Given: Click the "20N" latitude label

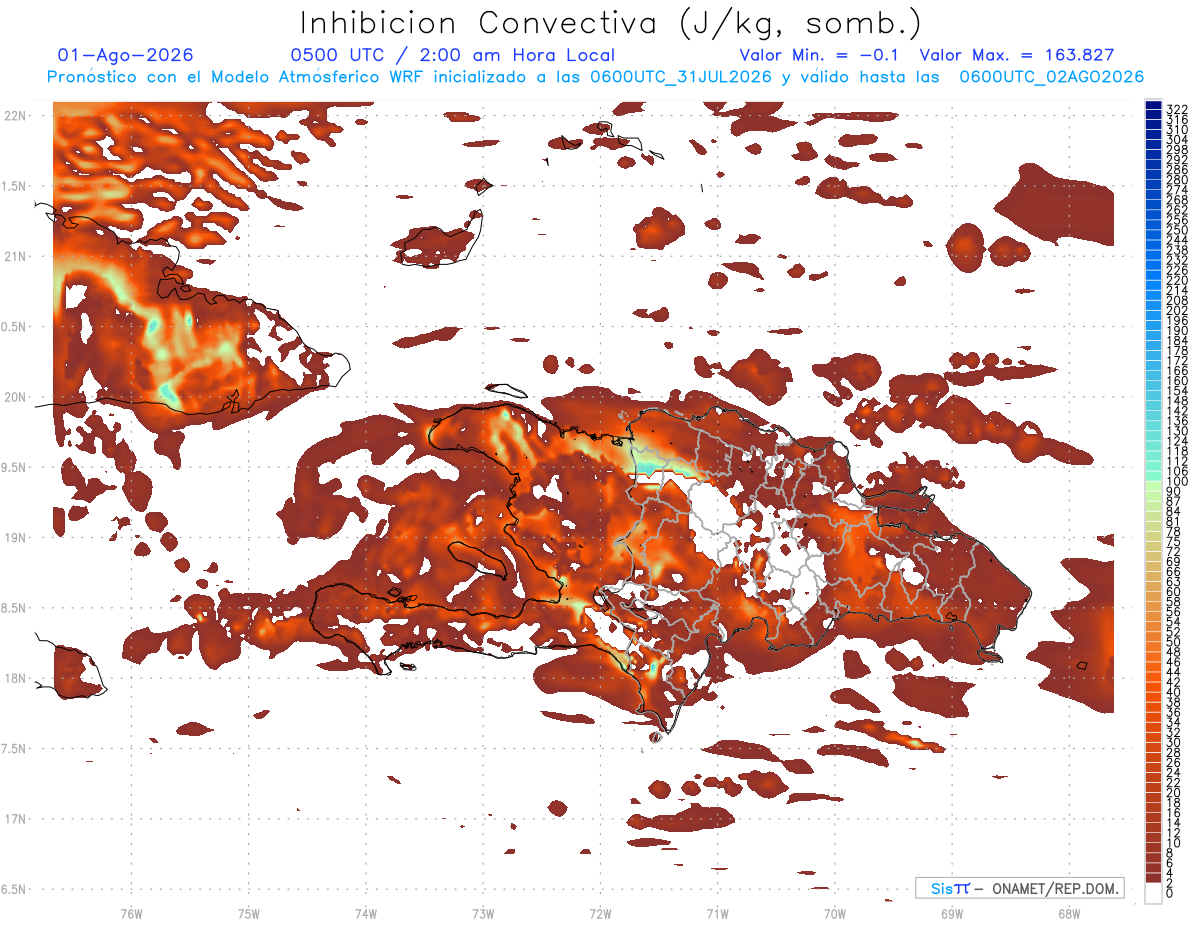Looking at the screenshot, I should (15, 397).
